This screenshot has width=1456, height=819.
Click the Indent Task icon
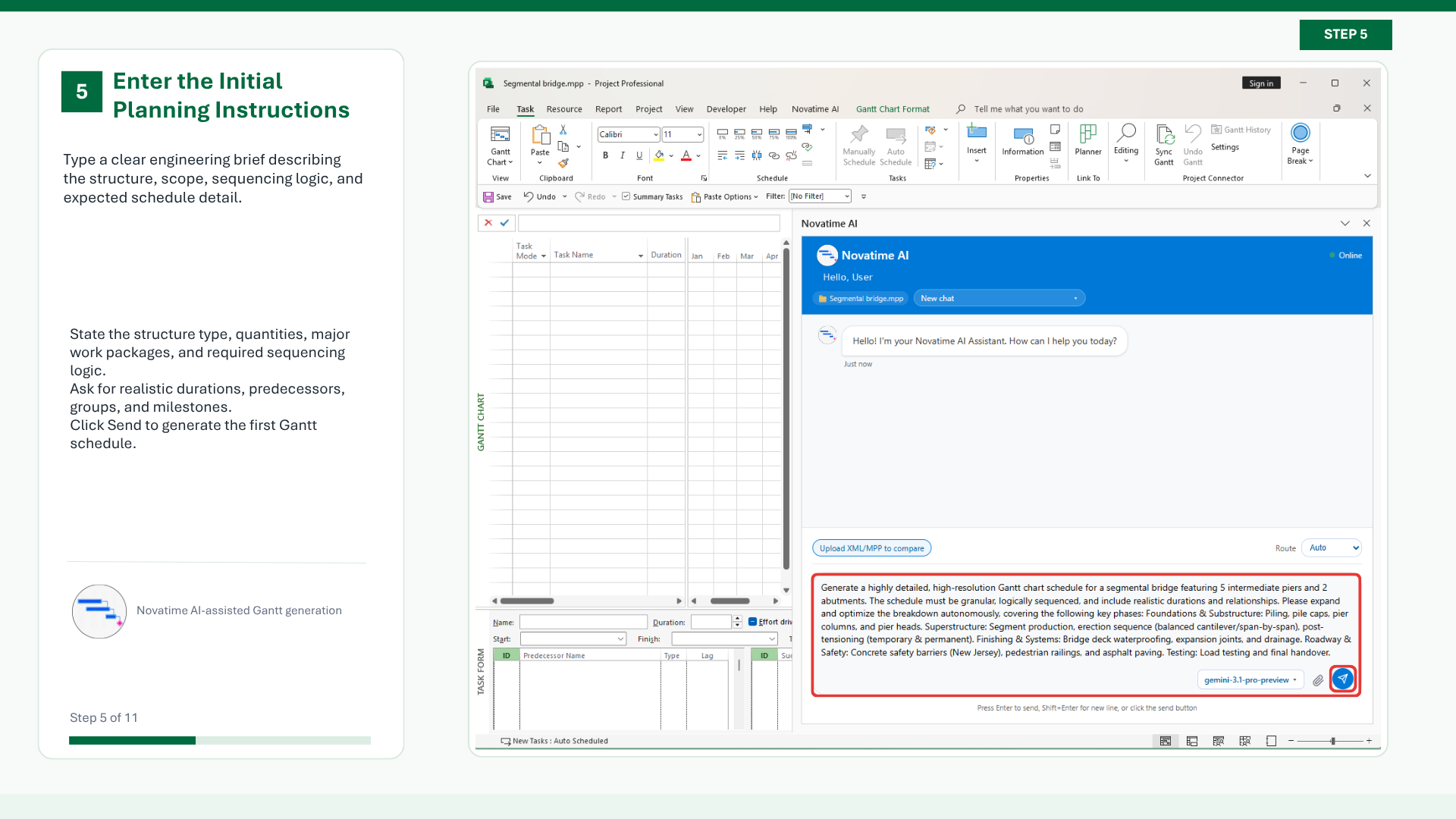(x=739, y=155)
